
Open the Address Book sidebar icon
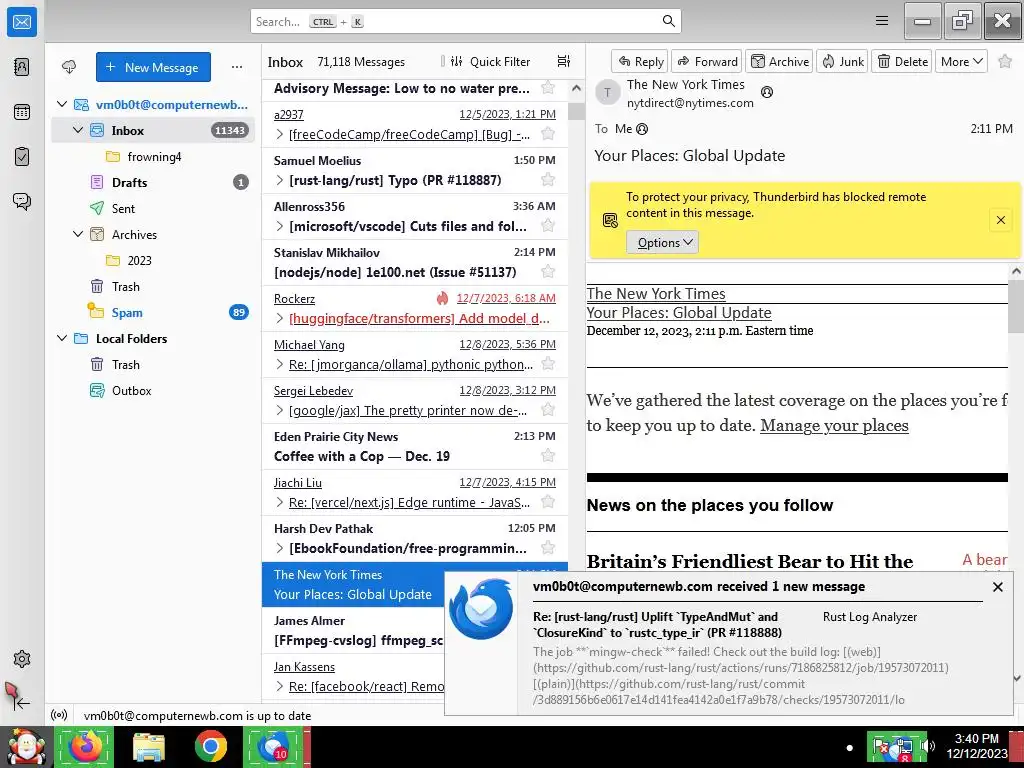click(22, 67)
